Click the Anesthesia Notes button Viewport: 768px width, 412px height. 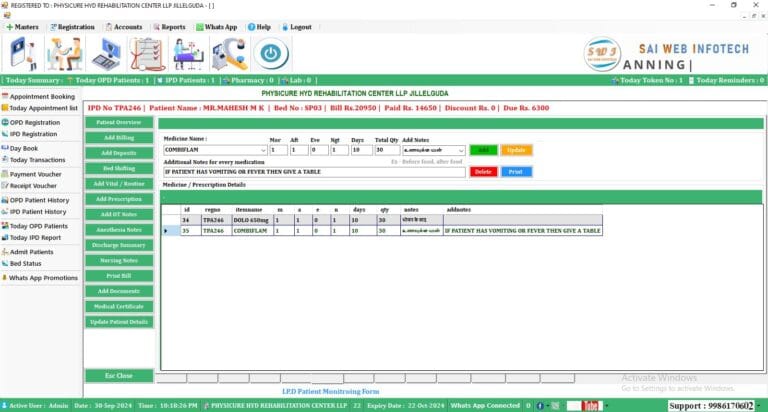coord(119,230)
